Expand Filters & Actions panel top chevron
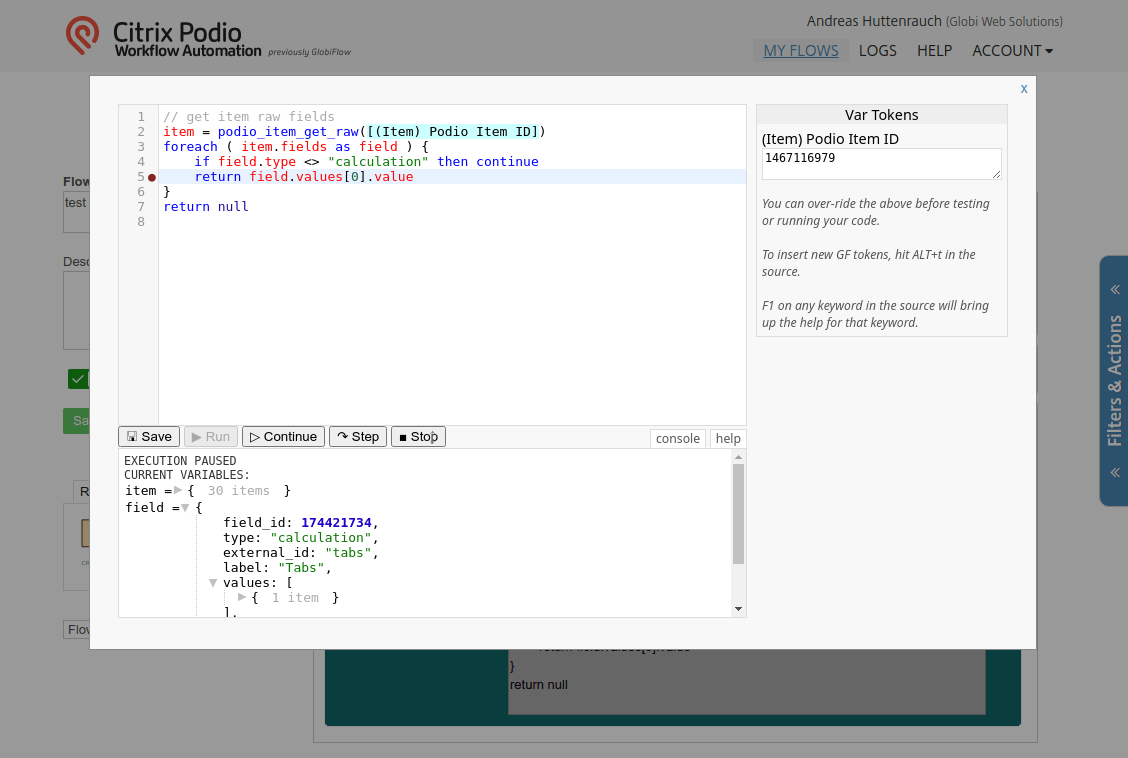This screenshot has height=758, width=1128. coord(1114,290)
